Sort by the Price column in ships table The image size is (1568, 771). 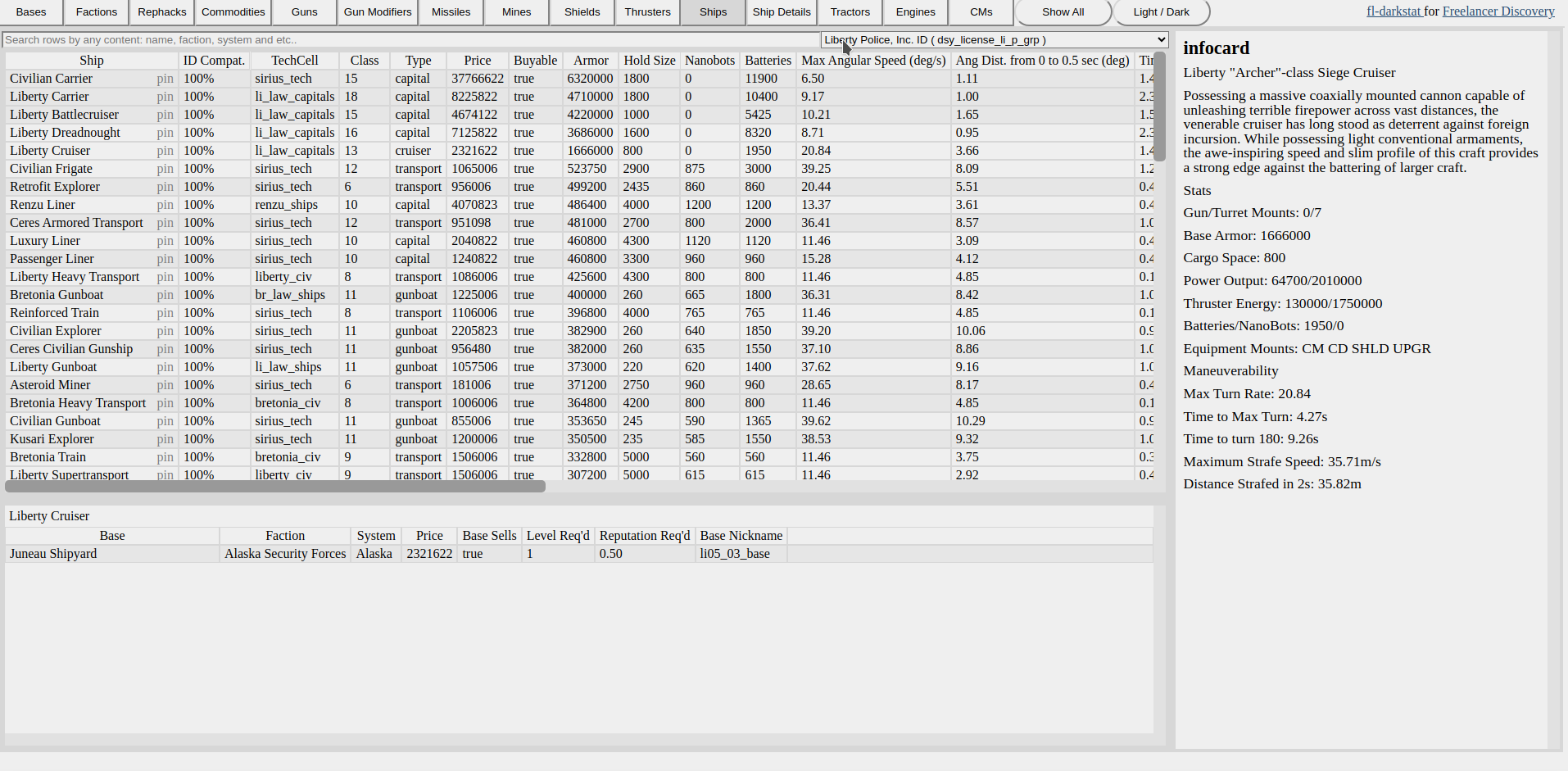click(x=478, y=61)
